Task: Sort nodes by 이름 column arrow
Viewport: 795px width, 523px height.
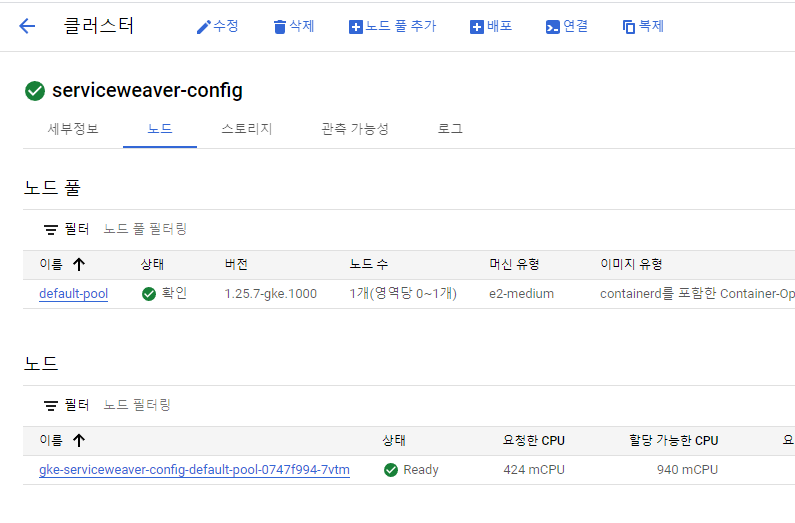Action: click(x=80, y=441)
